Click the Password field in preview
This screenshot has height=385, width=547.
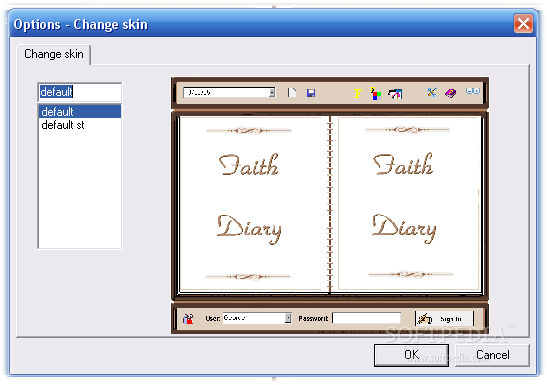[367, 318]
